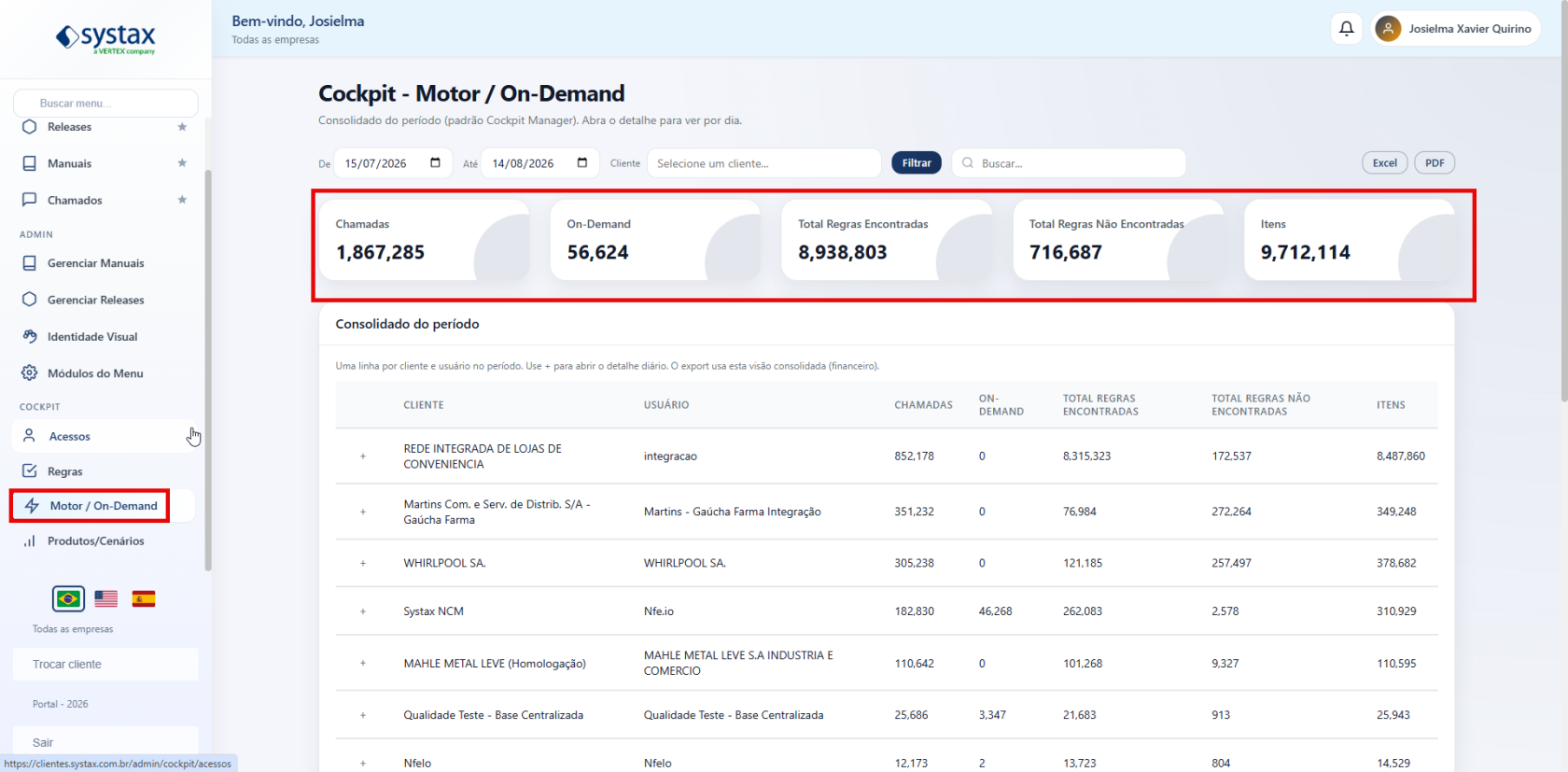Click the Total Regras Encontradas card
This screenshot has width=1568, height=772.
click(x=887, y=240)
